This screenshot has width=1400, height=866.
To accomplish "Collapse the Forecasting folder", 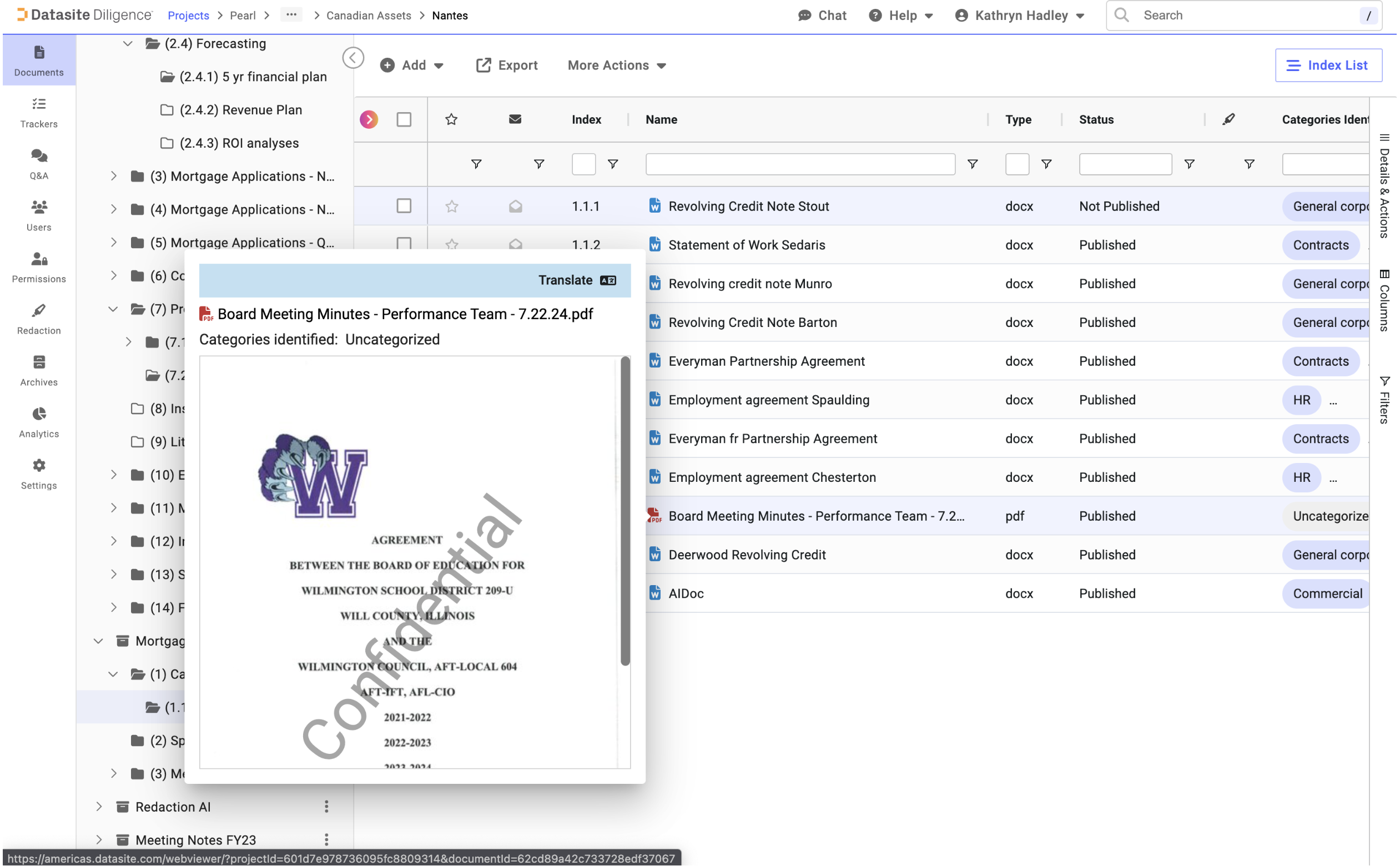I will click(127, 43).
